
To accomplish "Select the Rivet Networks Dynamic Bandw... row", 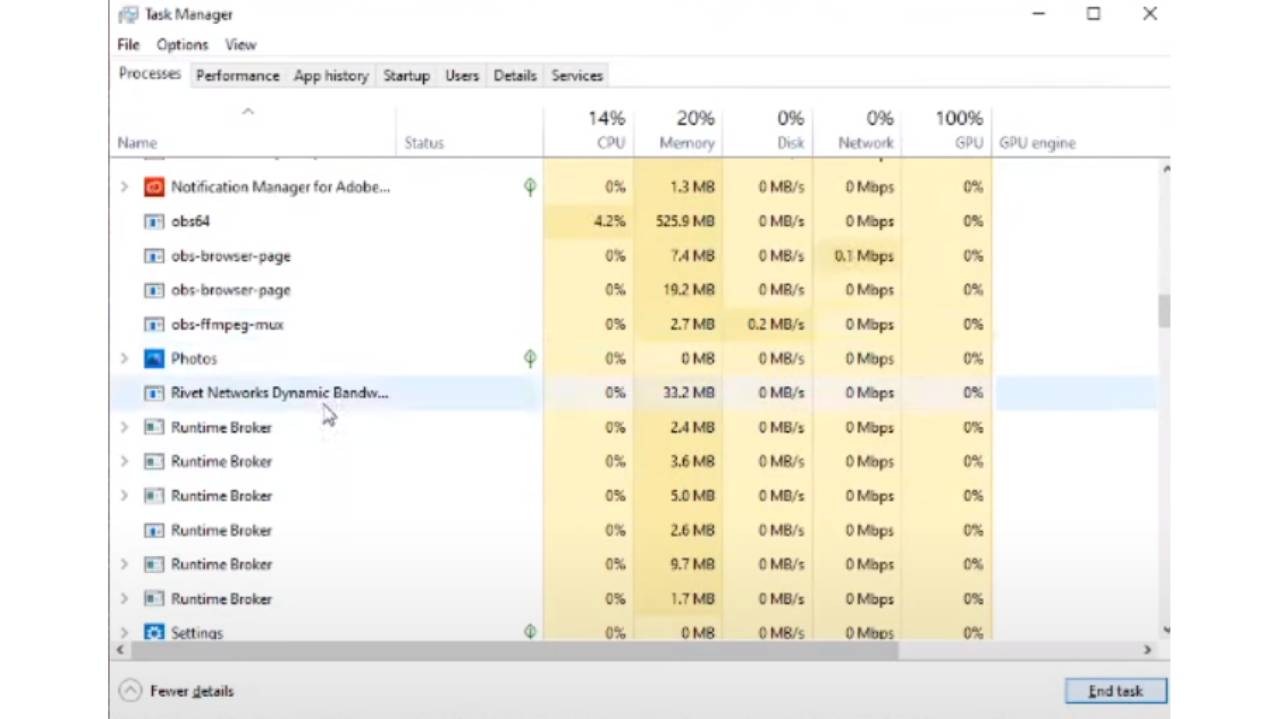I will 636,393.
